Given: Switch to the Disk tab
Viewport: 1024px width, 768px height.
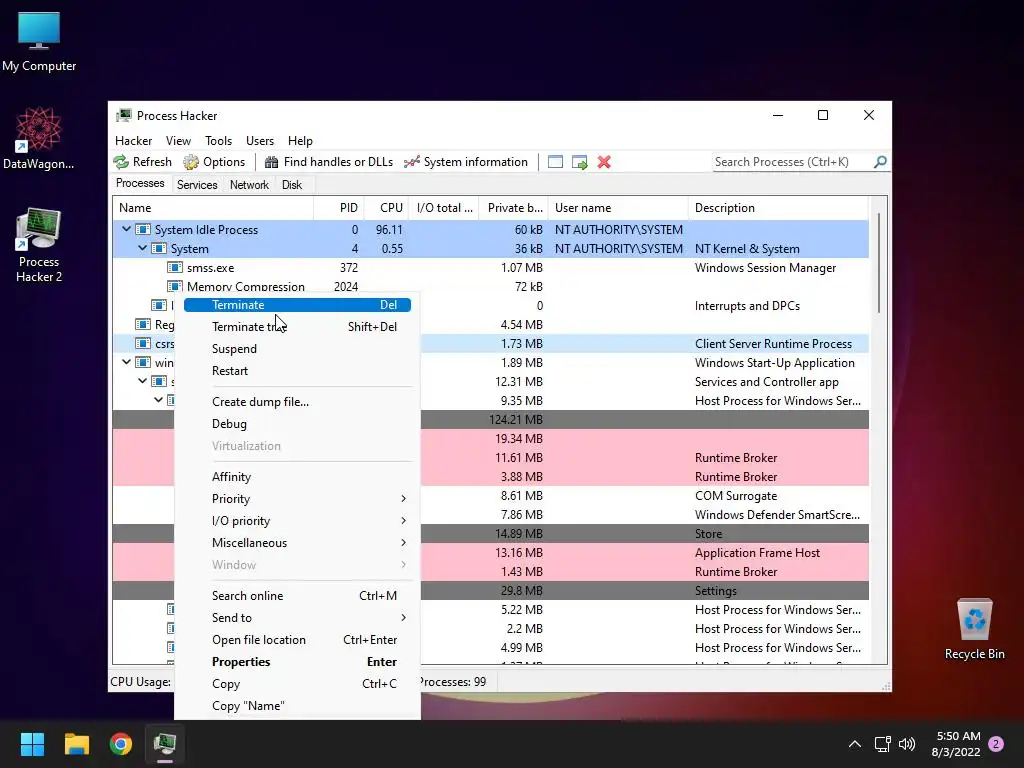Looking at the screenshot, I should 292,185.
